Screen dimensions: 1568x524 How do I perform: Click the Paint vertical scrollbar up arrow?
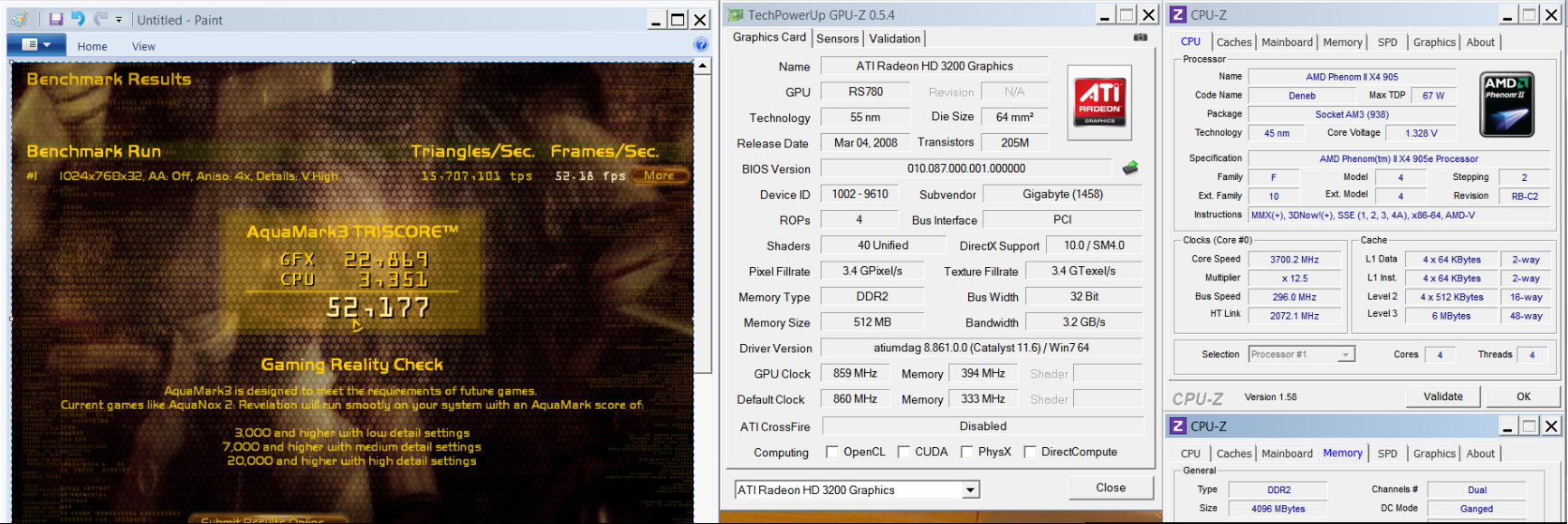(x=703, y=66)
